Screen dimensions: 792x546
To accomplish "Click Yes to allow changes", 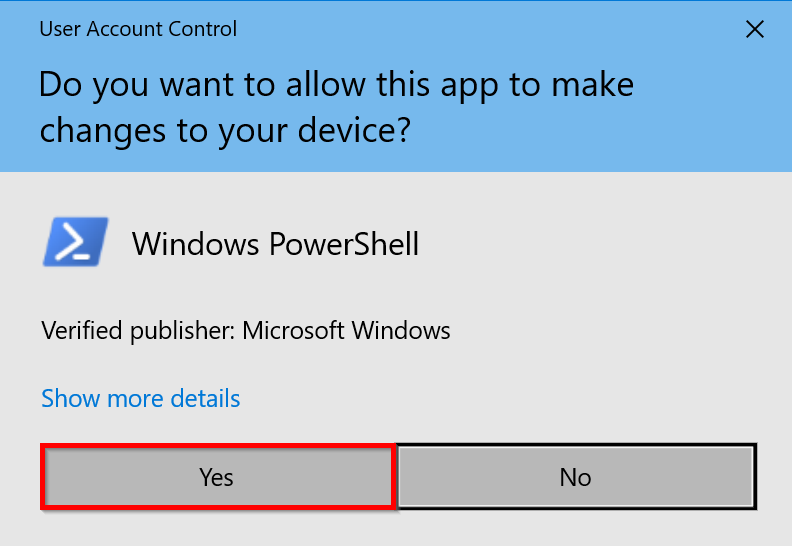I will click(216, 477).
